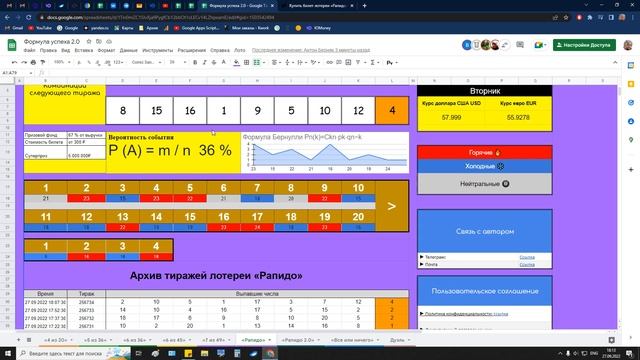
Task: Apply bold formatting
Action: click(195, 62)
